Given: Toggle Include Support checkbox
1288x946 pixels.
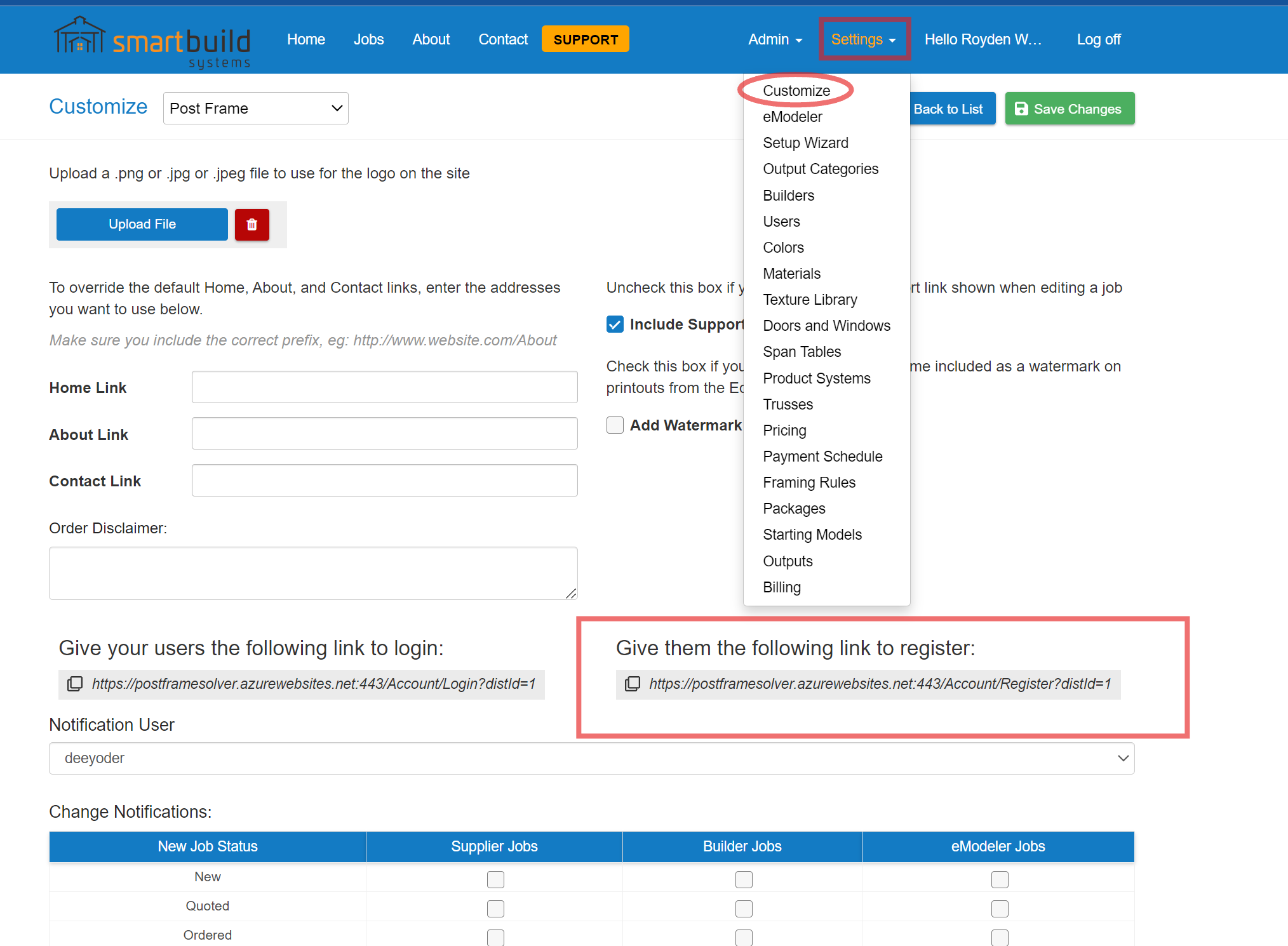Looking at the screenshot, I should pos(615,324).
